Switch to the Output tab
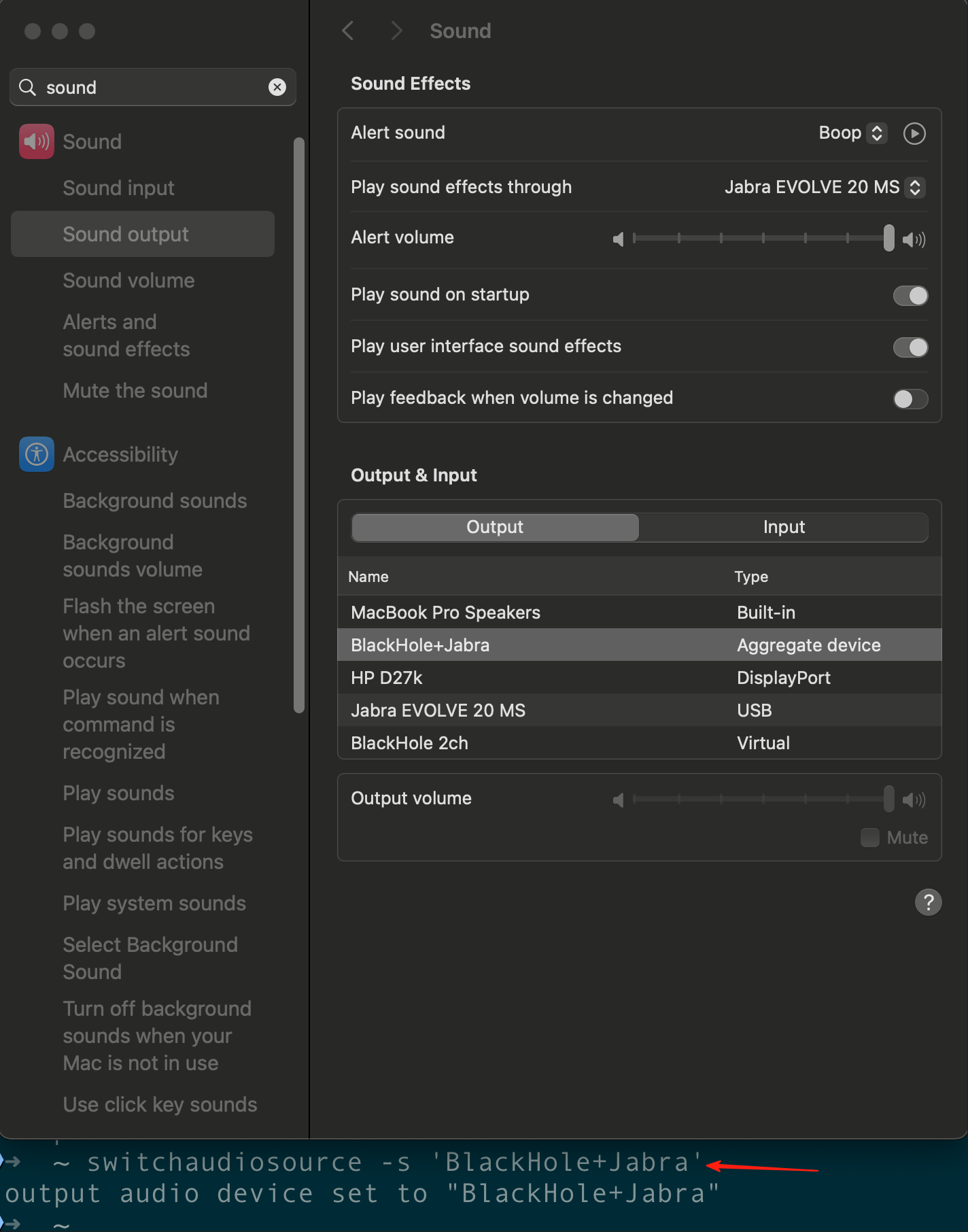This screenshot has width=968, height=1232. click(495, 527)
